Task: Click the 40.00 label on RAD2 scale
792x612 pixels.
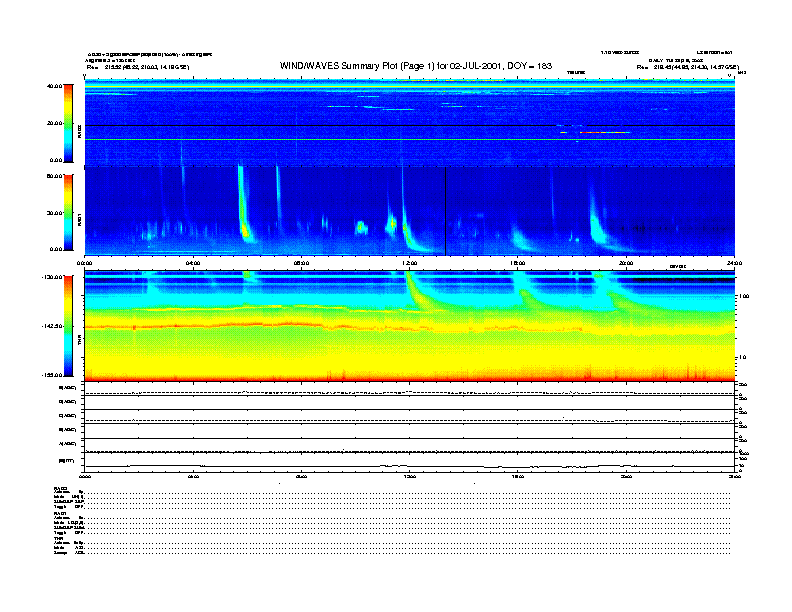Action: click(x=54, y=86)
